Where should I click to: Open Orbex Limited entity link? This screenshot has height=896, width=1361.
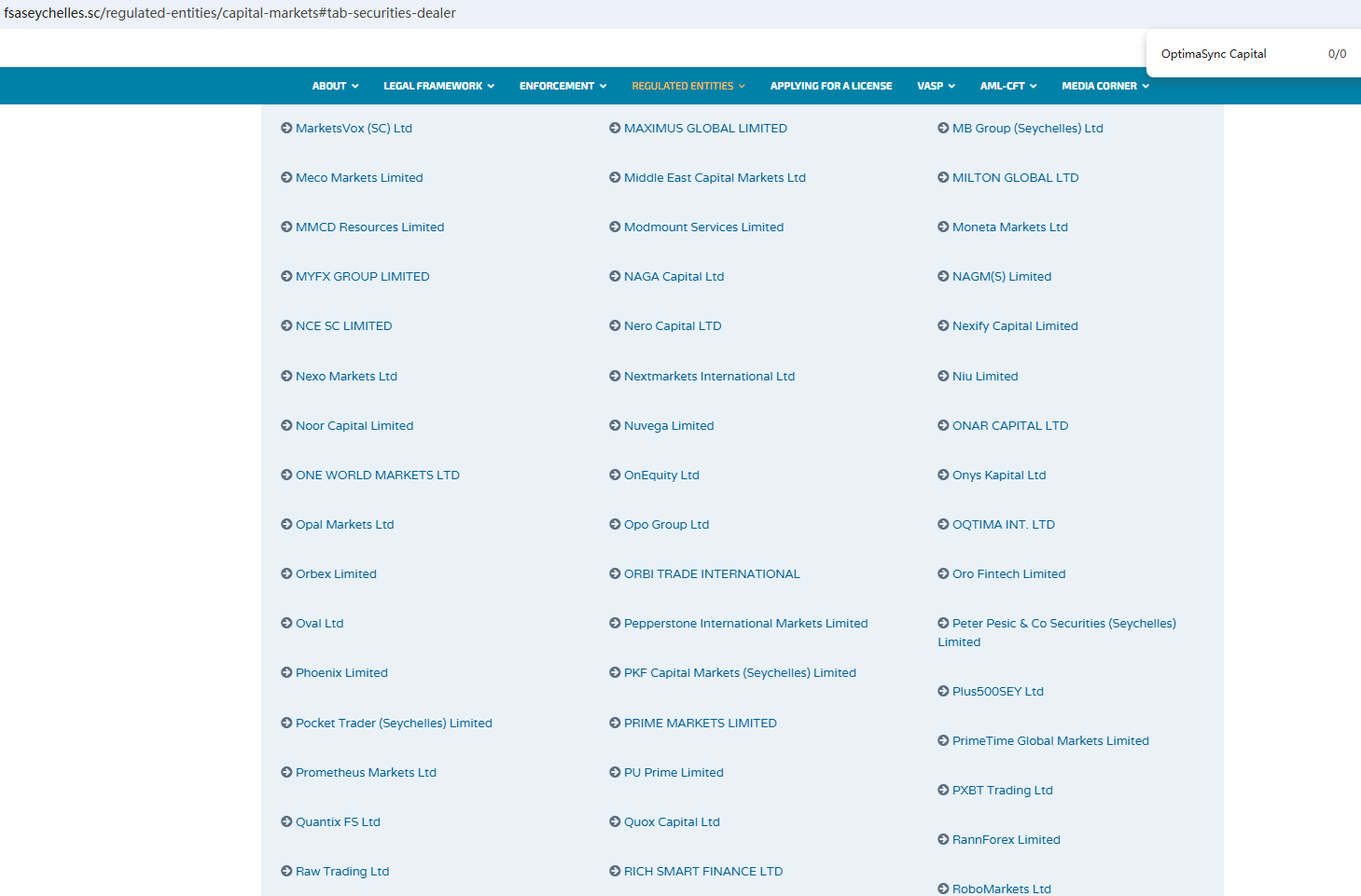pos(336,573)
